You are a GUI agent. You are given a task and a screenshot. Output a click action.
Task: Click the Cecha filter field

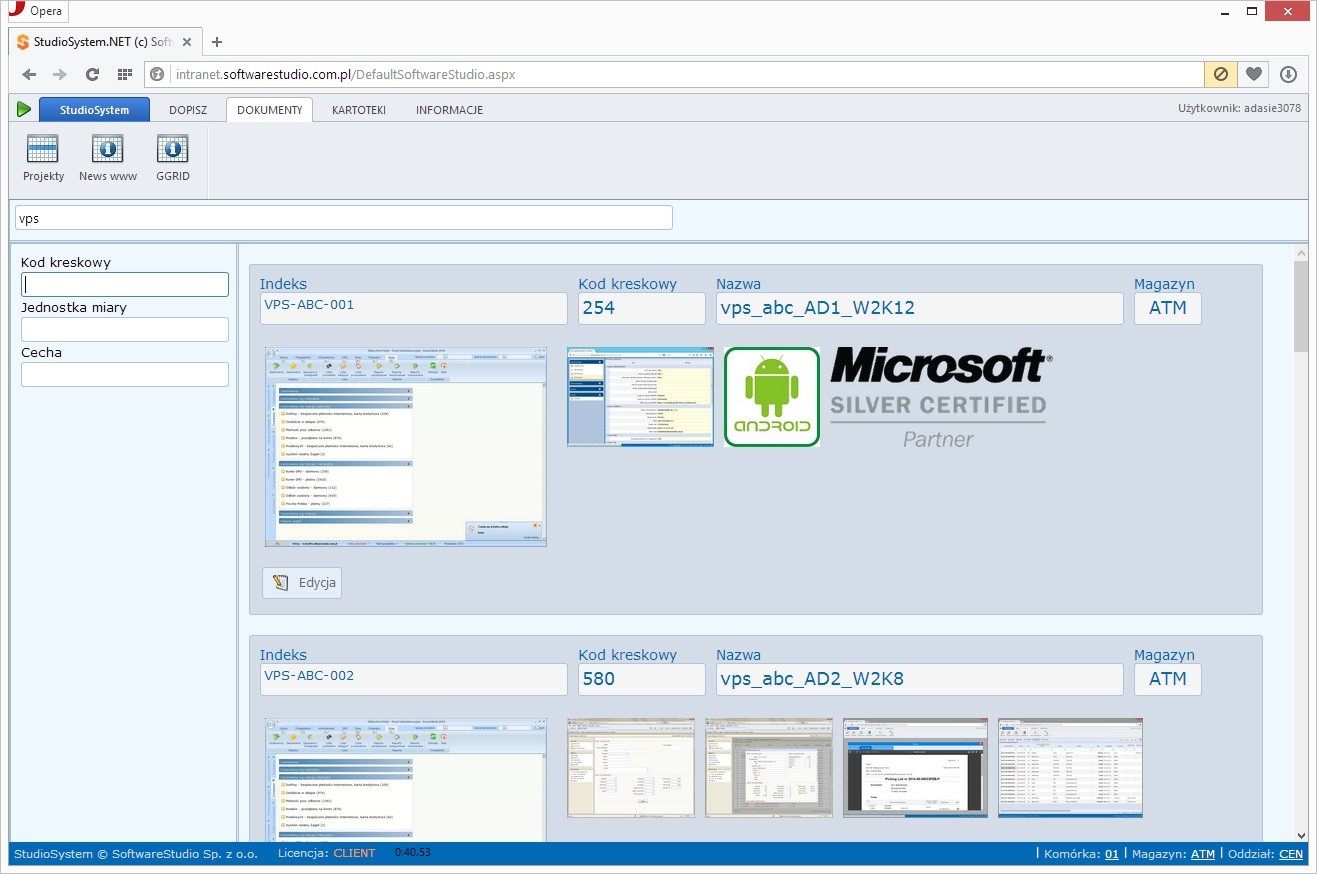point(125,374)
